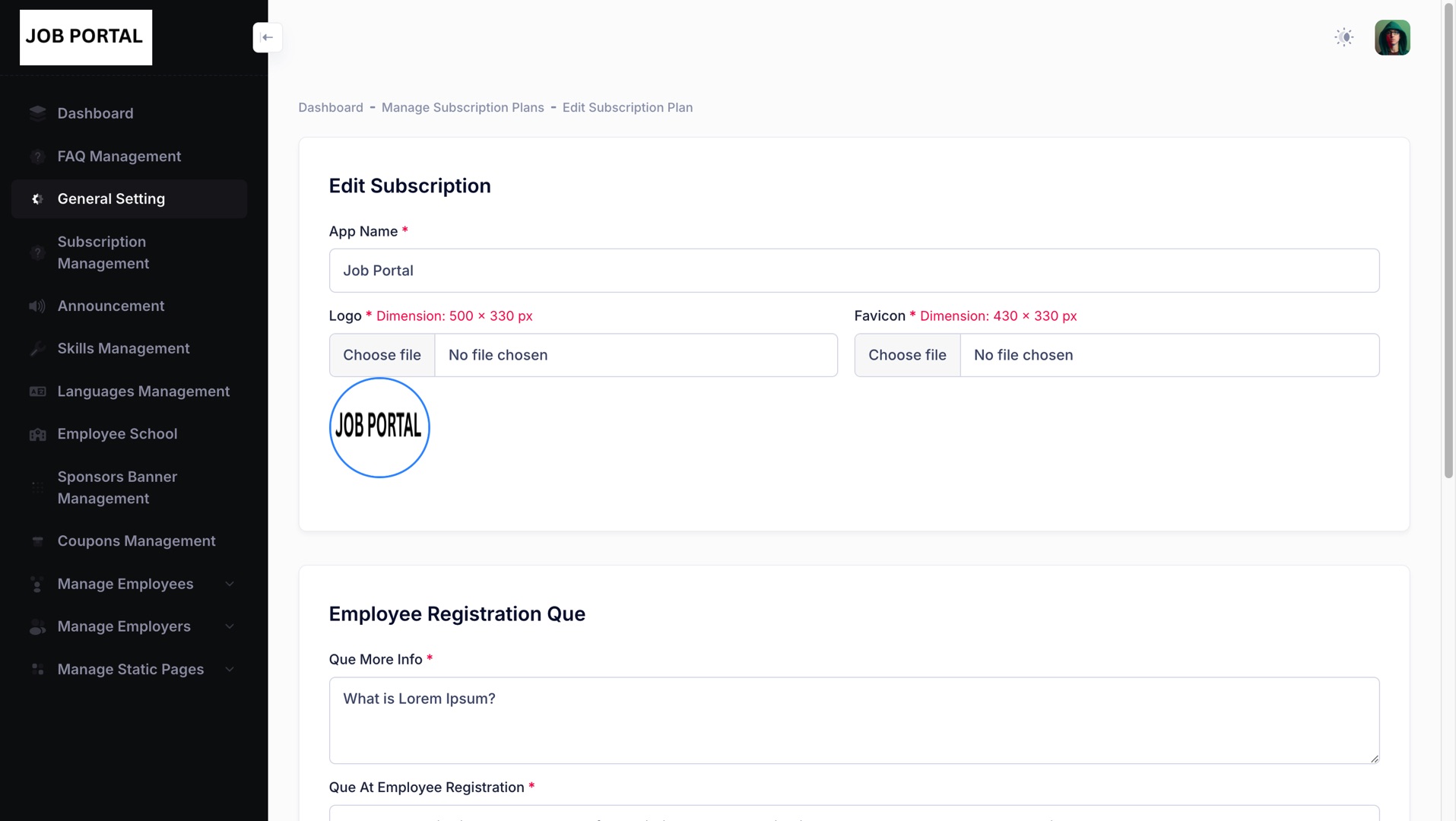Click the Manage Subscription Plans breadcrumb link
The width and height of the screenshot is (1456, 821).
tap(462, 107)
